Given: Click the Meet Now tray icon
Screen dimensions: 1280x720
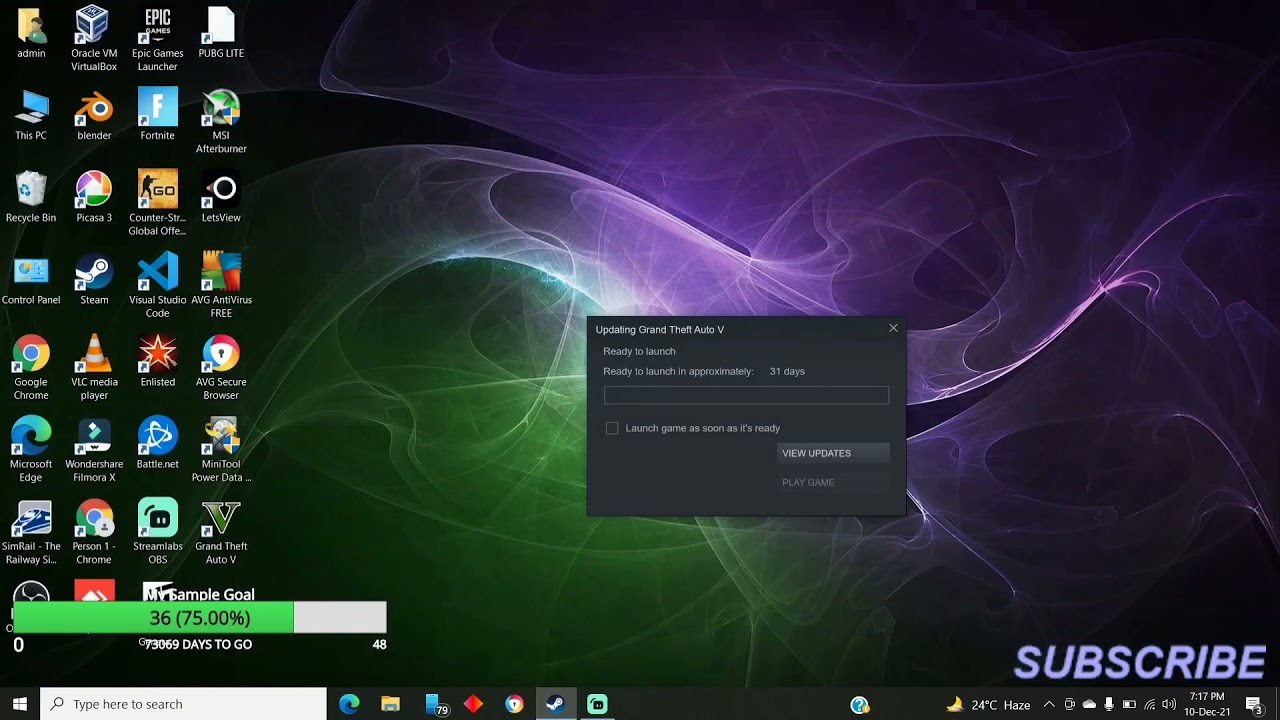Looking at the screenshot, I should [1069, 704].
